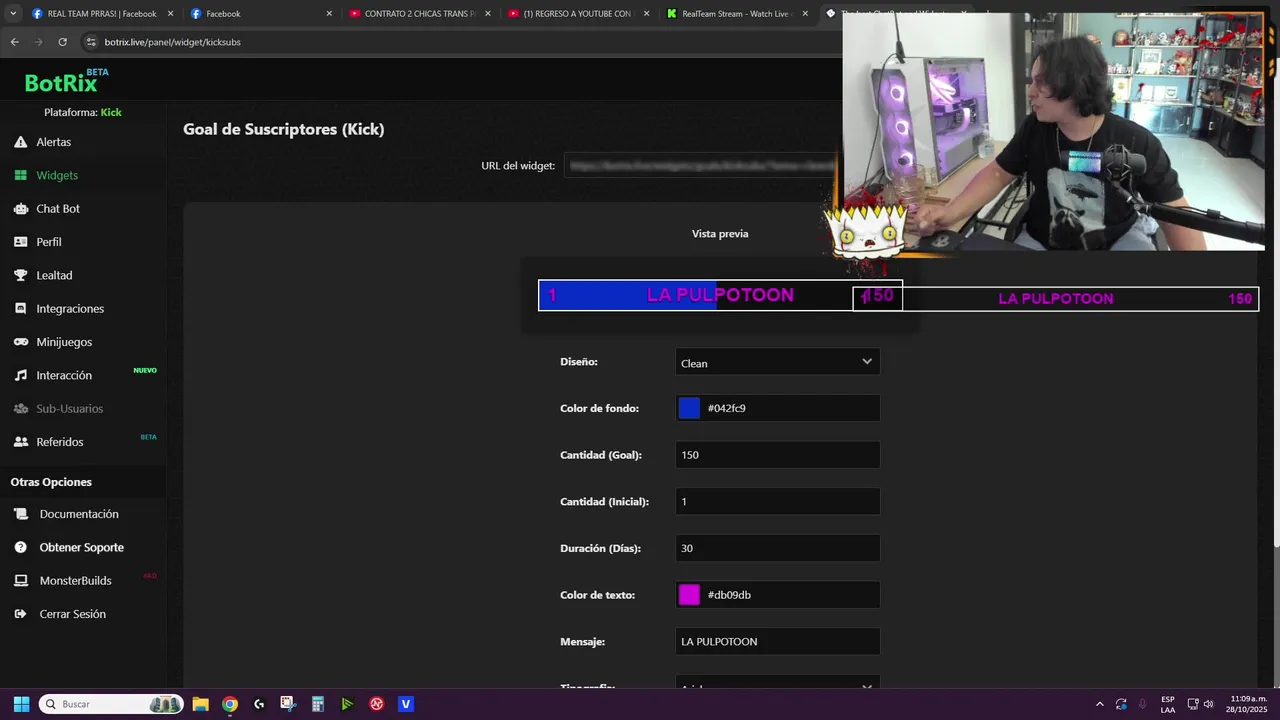
Task: Open Google Chrome from taskbar
Action: click(230, 704)
